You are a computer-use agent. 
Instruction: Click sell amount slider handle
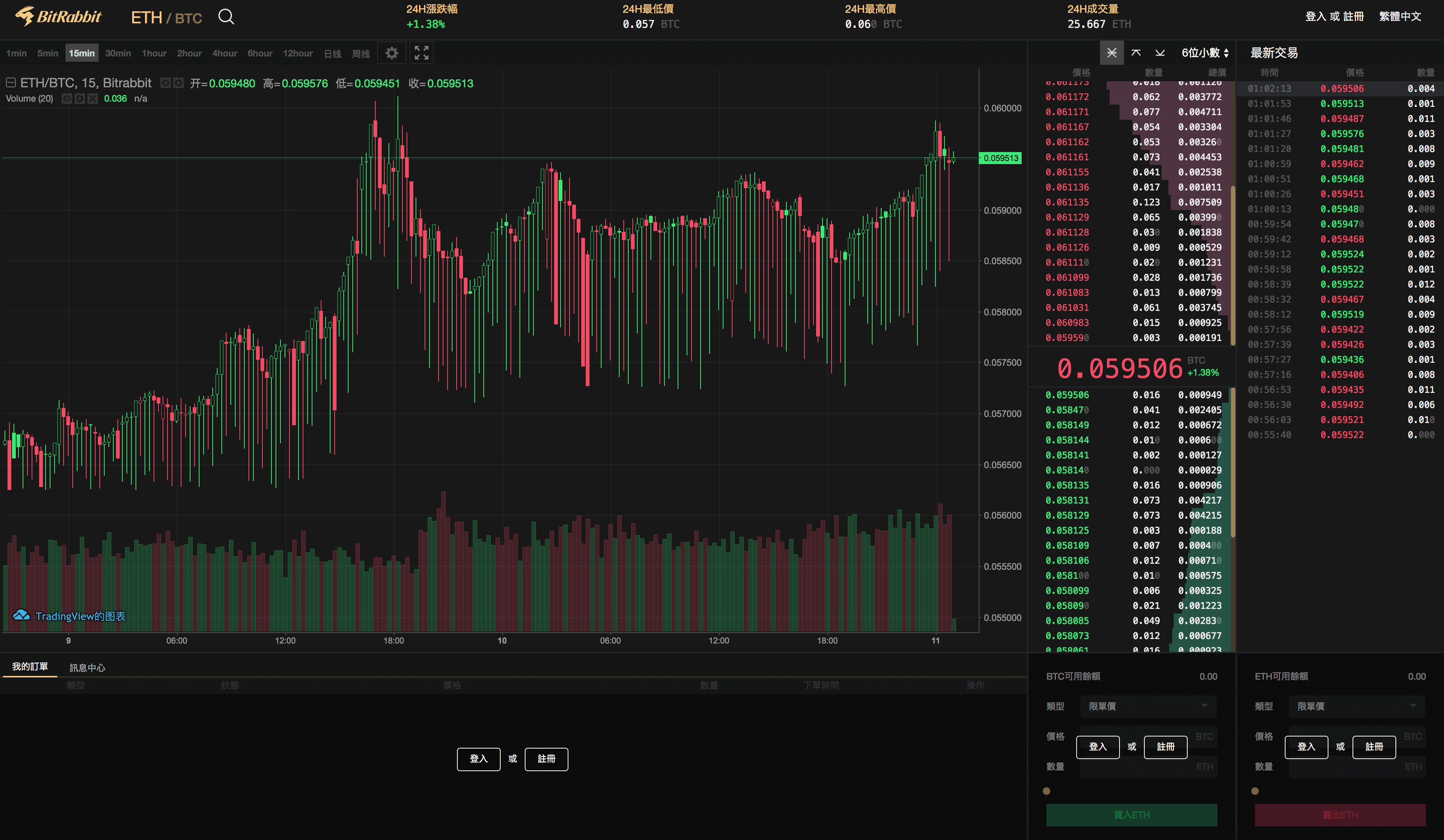click(x=1255, y=791)
